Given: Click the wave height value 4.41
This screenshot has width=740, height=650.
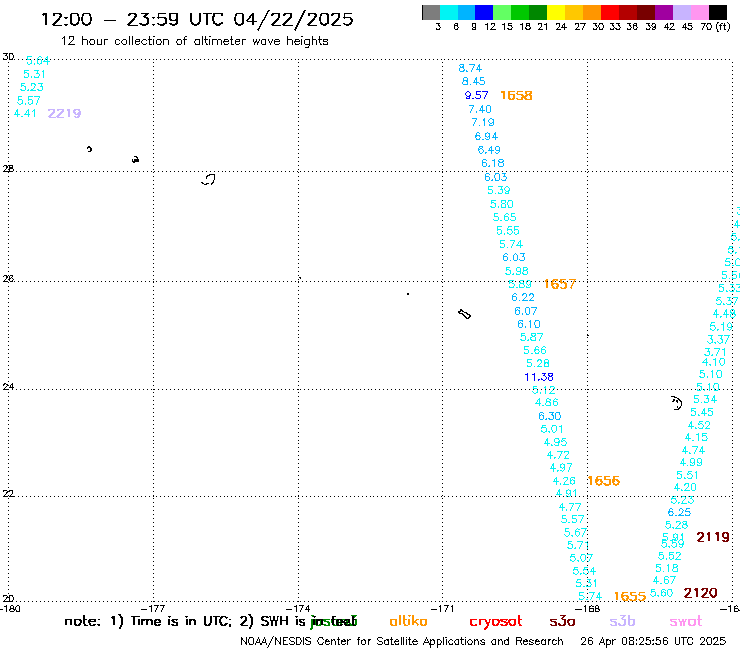Looking at the screenshot, I should 25,113.
